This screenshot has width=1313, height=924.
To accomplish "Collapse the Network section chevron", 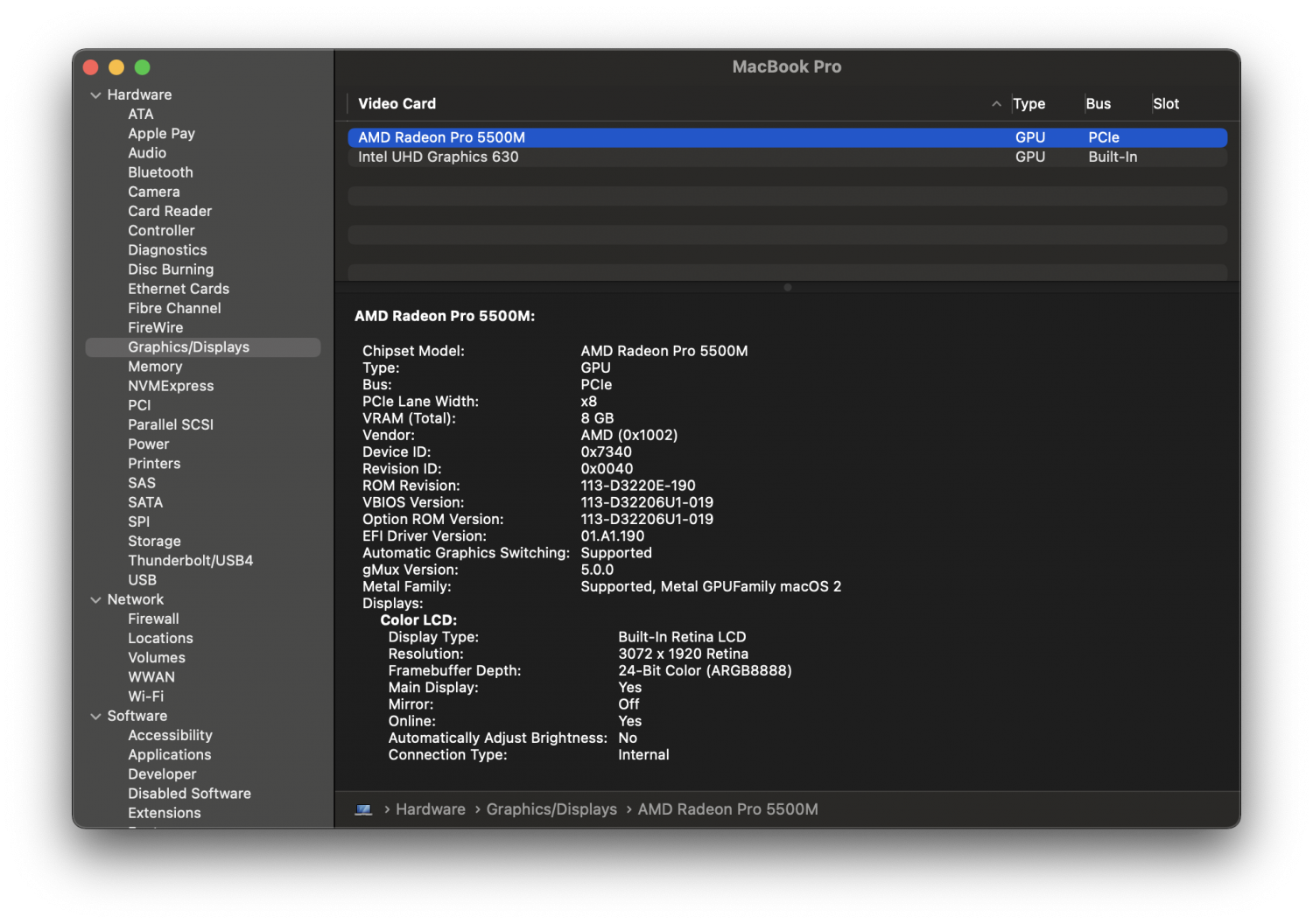I will point(95,600).
